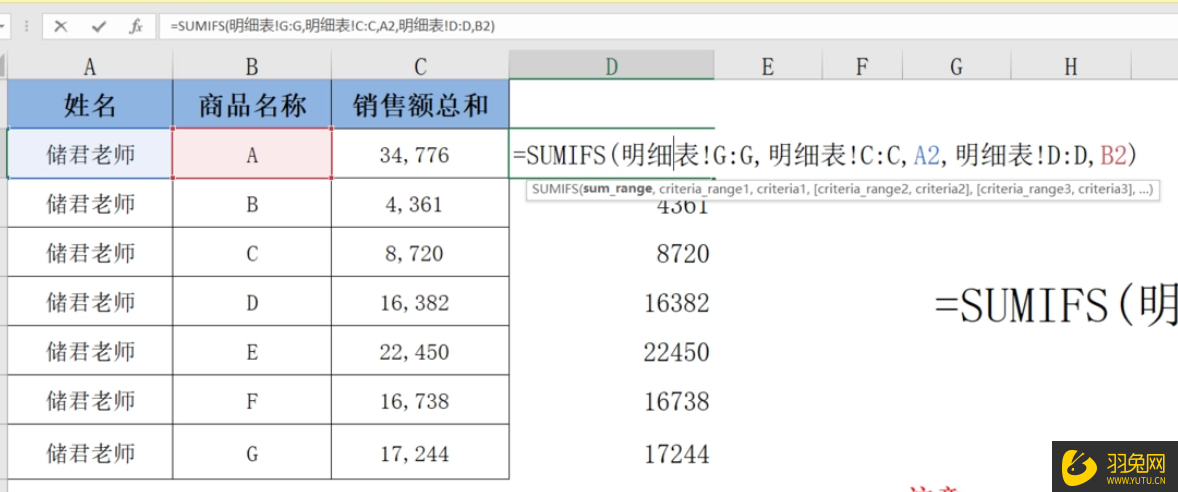
Task: Select 储君老师 cell in product G row
Action: [x=90, y=453]
